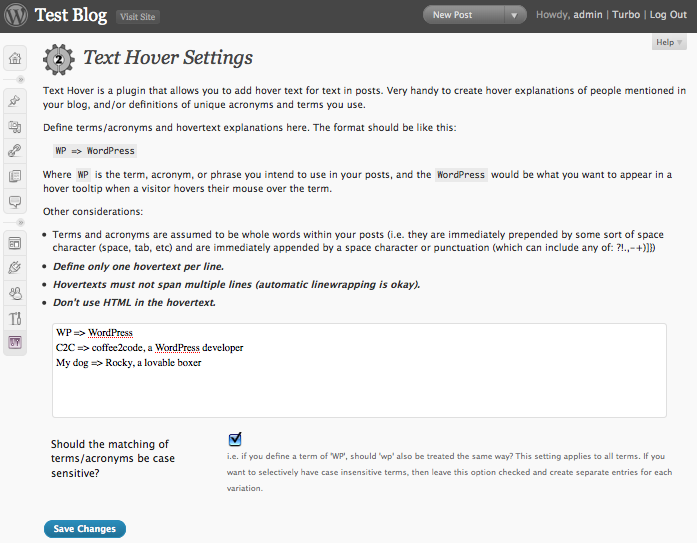This screenshot has height=543, width=697.
Task: Open the Plugins plug icon
Action: [15, 268]
